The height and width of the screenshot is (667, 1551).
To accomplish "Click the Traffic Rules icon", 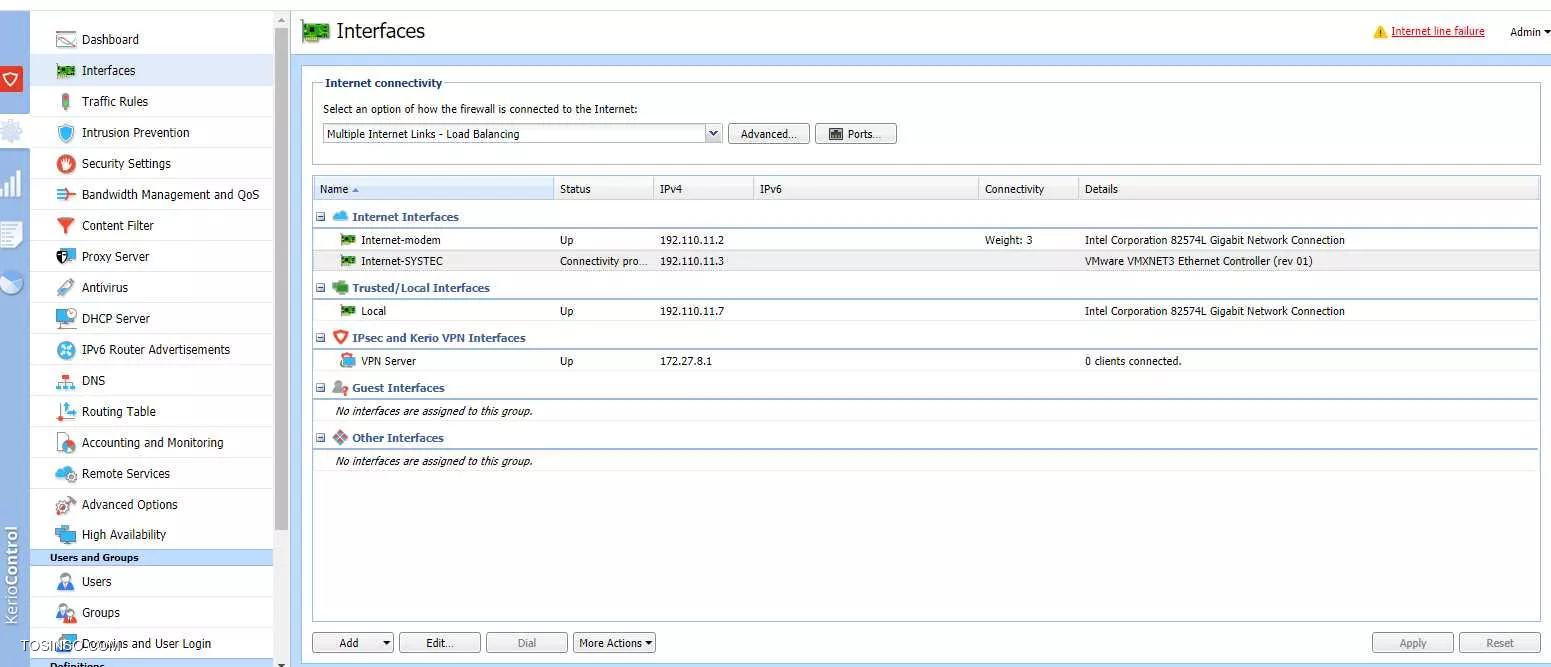I will 66,102.
